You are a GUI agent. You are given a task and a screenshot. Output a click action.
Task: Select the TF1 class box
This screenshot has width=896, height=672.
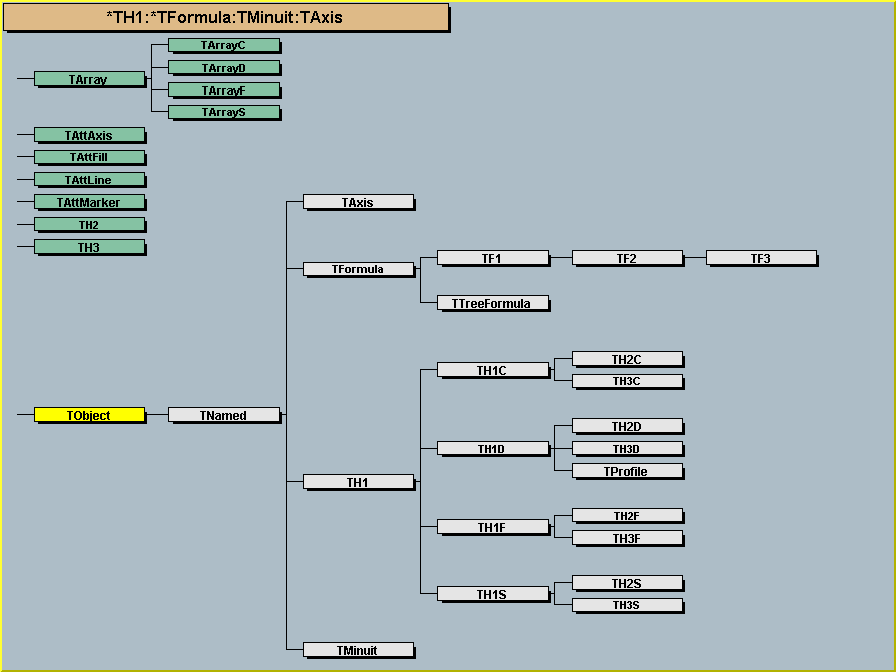492,258
